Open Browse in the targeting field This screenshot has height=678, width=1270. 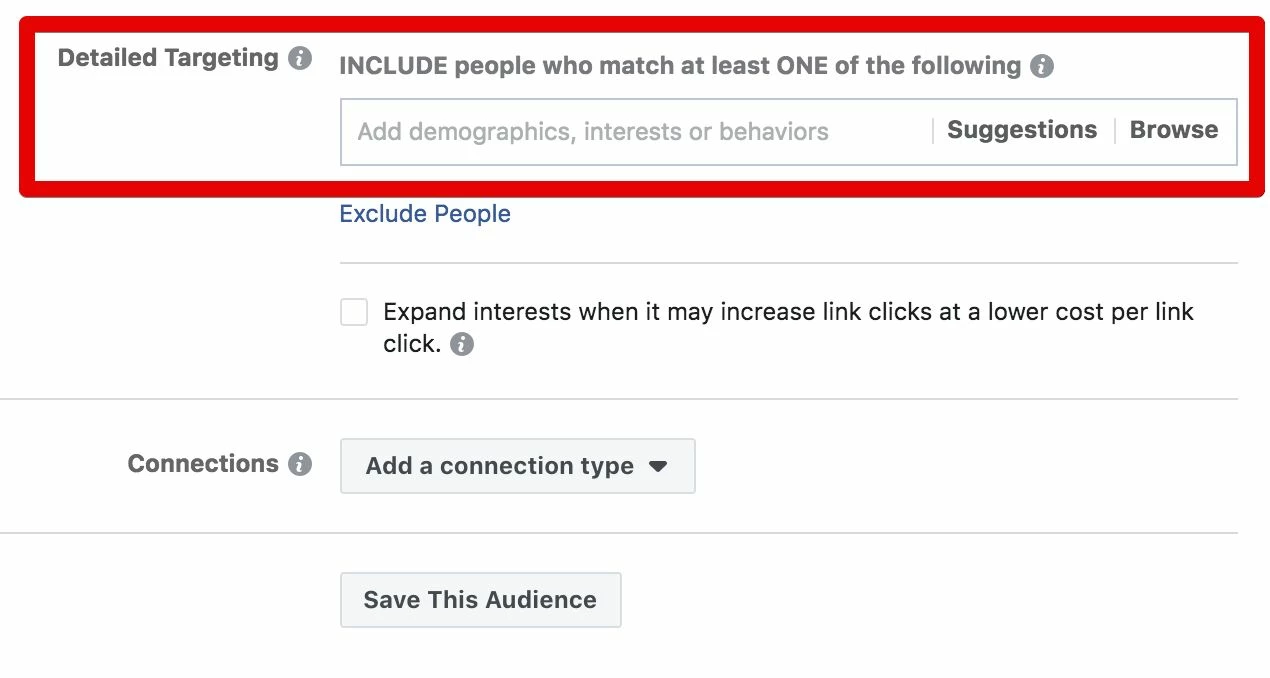point(1174,130)
